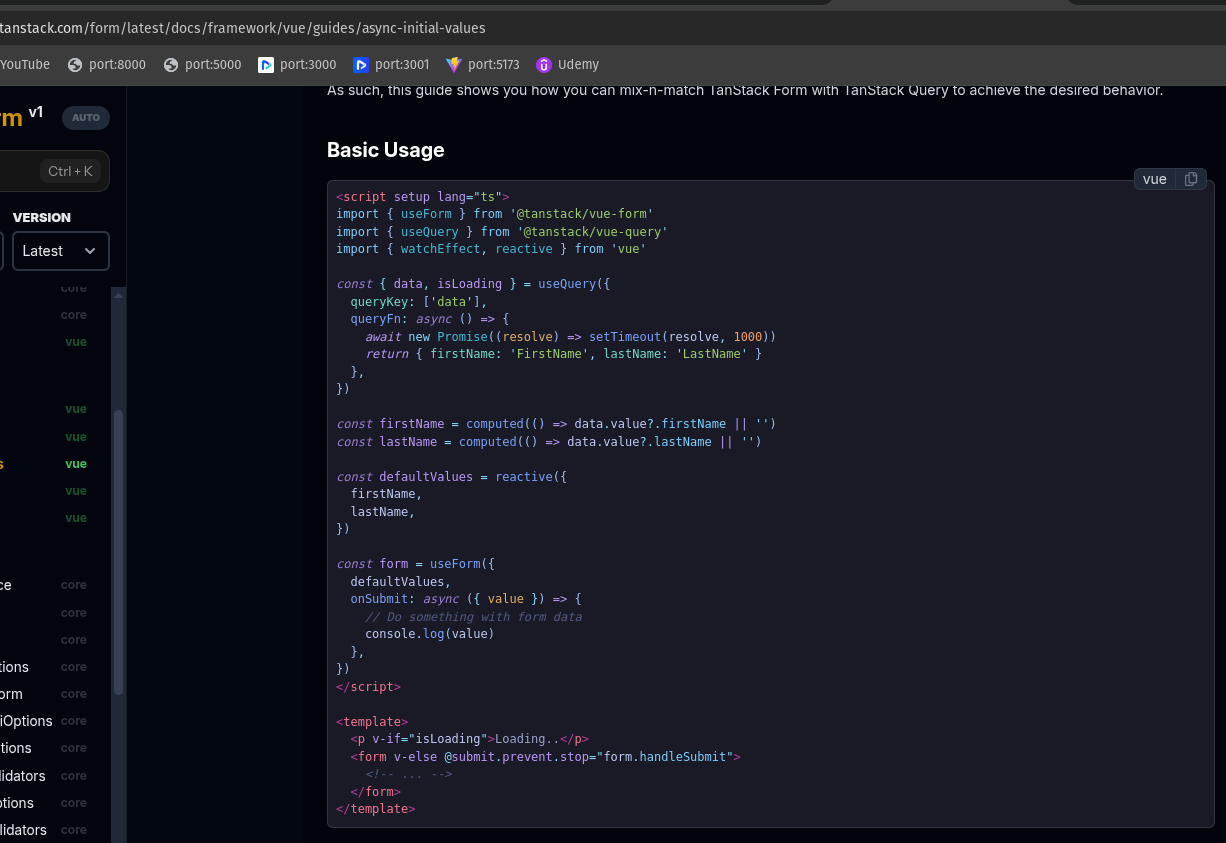Image resolution: width=1226 pixels, height=843 pixels.
Task: Click the <!-- ... --> HTML comment
Action: 409,774
